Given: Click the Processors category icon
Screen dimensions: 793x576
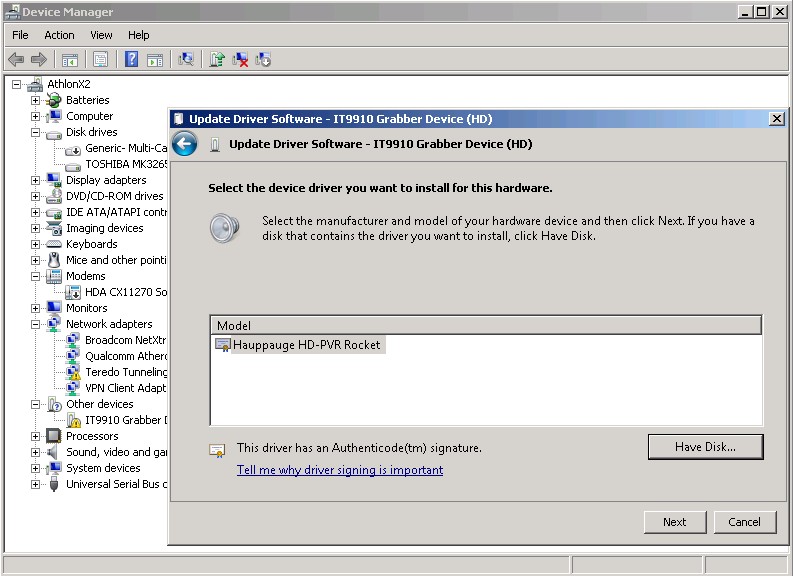Looking at the screenshot, I should click(x=54, y=435).
